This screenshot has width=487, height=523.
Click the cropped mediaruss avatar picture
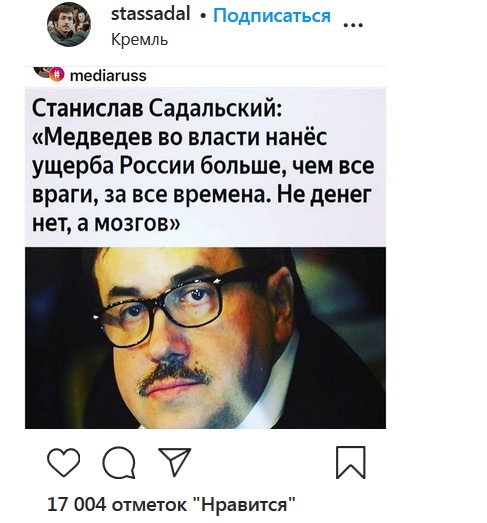[42, 72]
